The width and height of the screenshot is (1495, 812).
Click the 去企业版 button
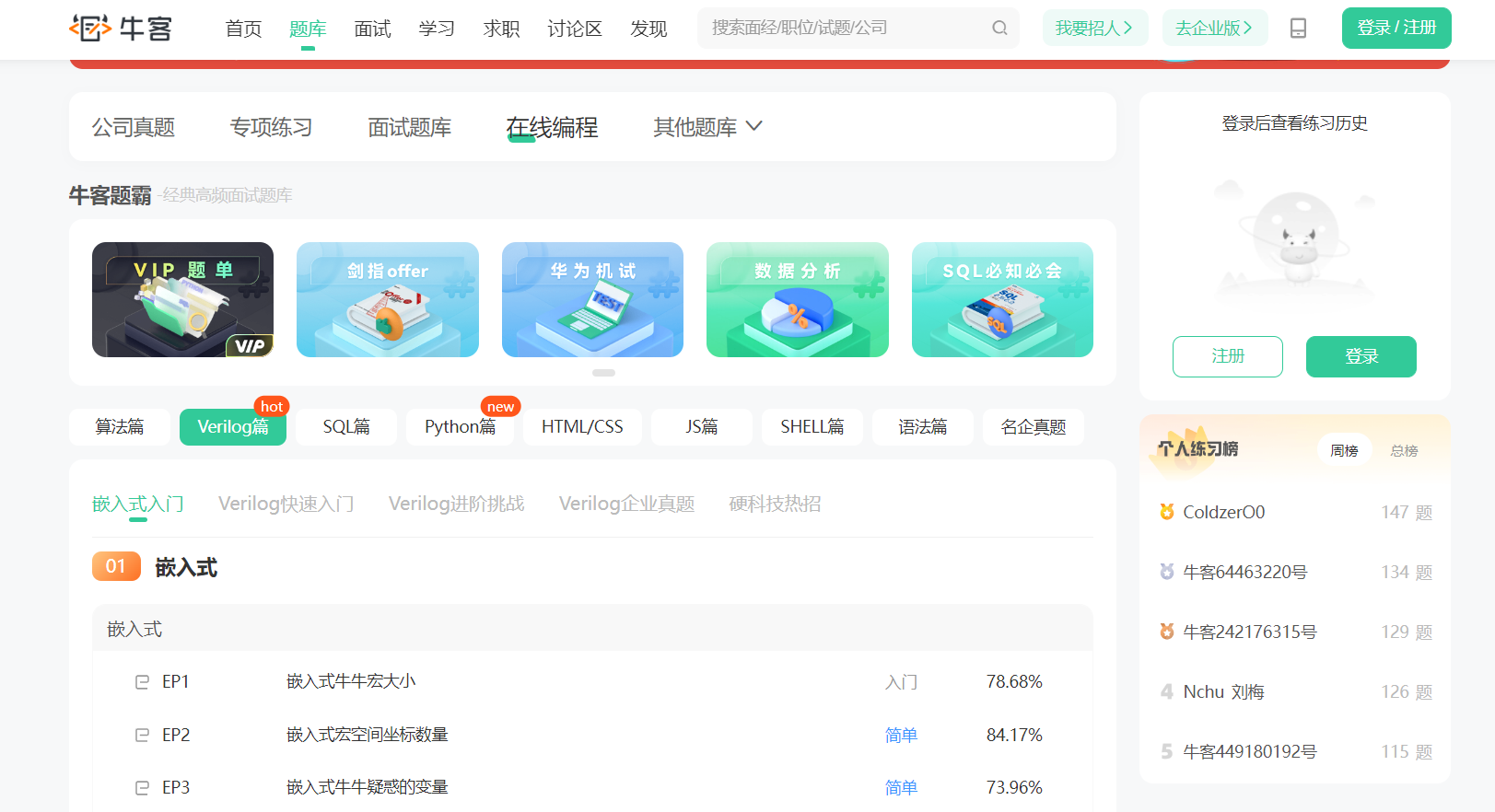pyautogui.click(x=1215, y=29)
